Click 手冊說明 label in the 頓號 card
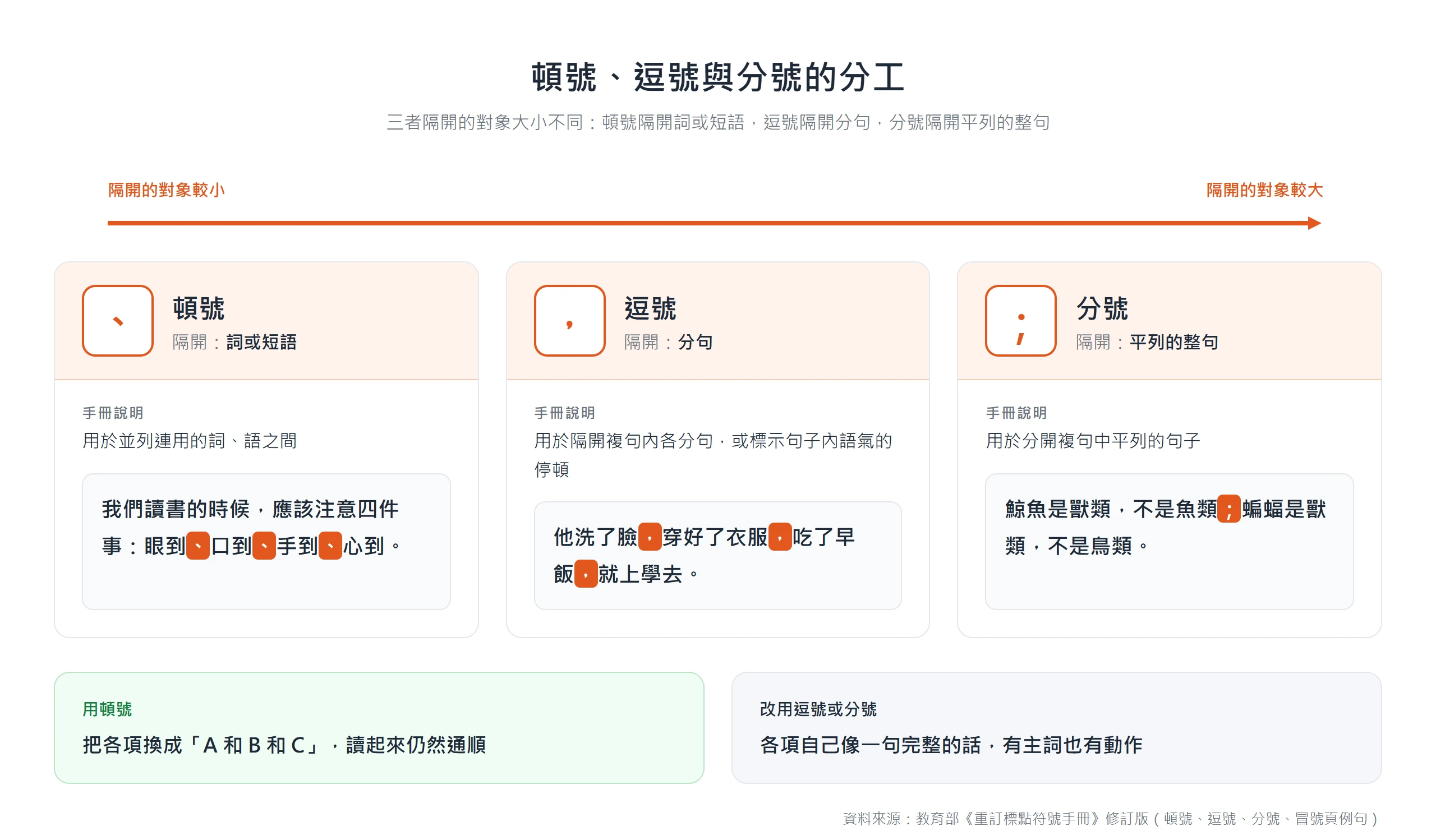1436x840 pixels. 113,413
